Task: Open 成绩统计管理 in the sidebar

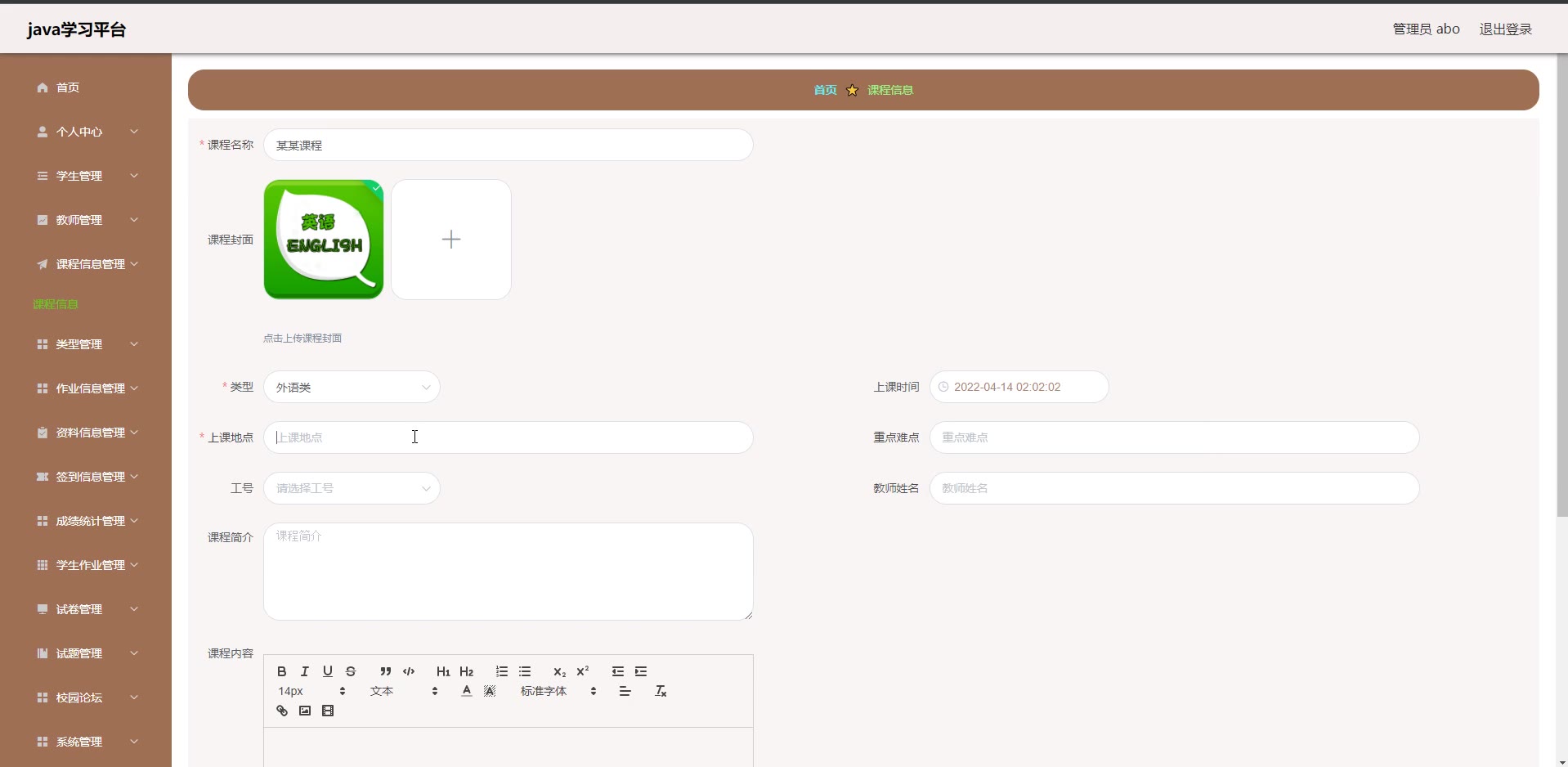Action: [86, 521]
